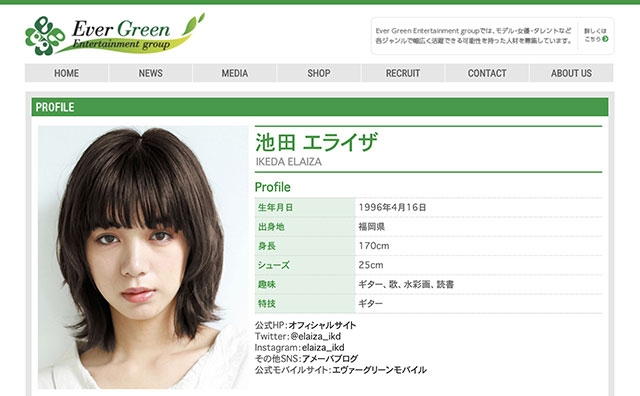Click the Ever Green Entertainment group wordmark
This screenshot has height=396, width=640.
coord(121,35)
